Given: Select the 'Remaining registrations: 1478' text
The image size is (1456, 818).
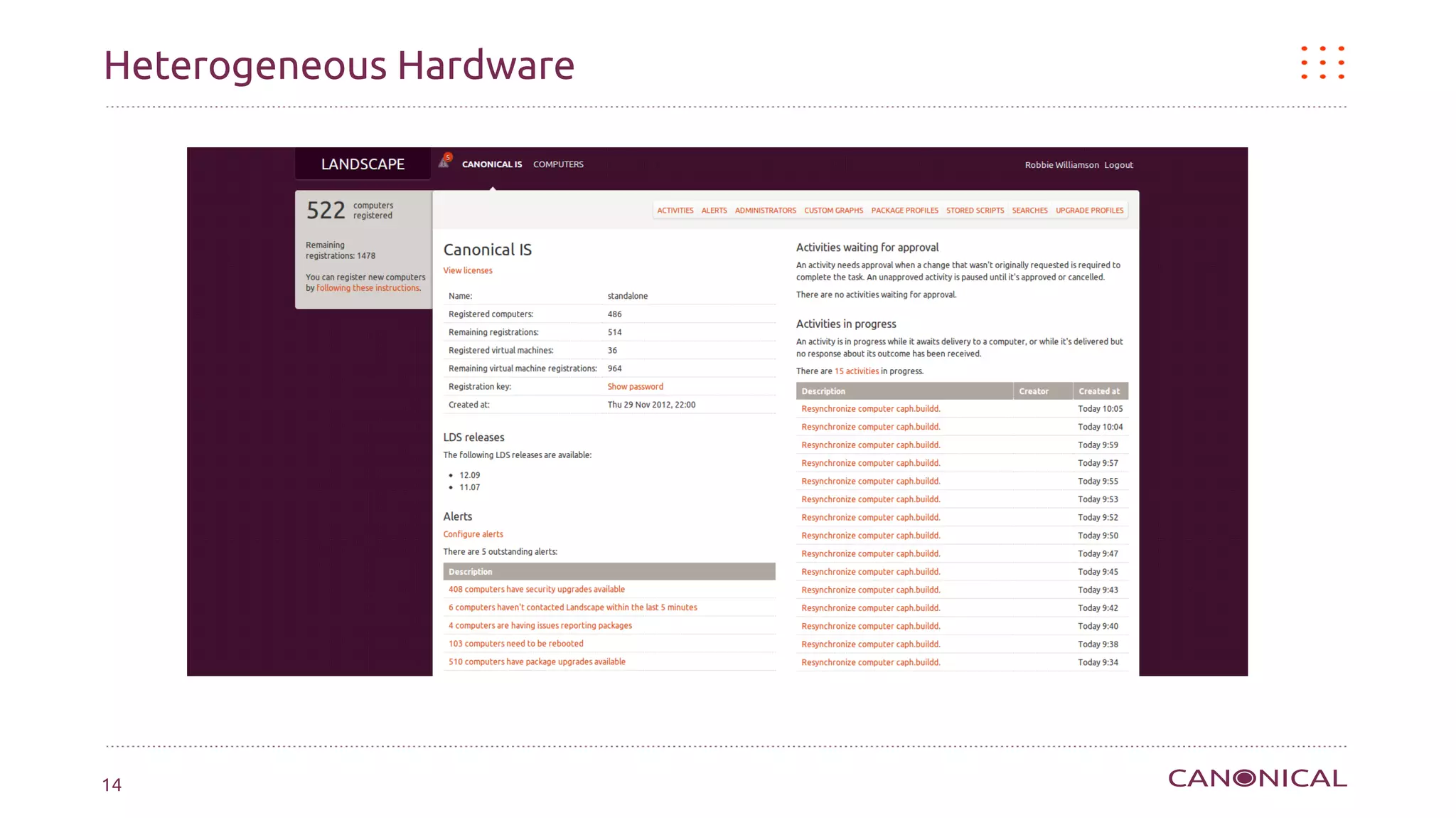Looking at the screenshot, I should pos(341,250).
